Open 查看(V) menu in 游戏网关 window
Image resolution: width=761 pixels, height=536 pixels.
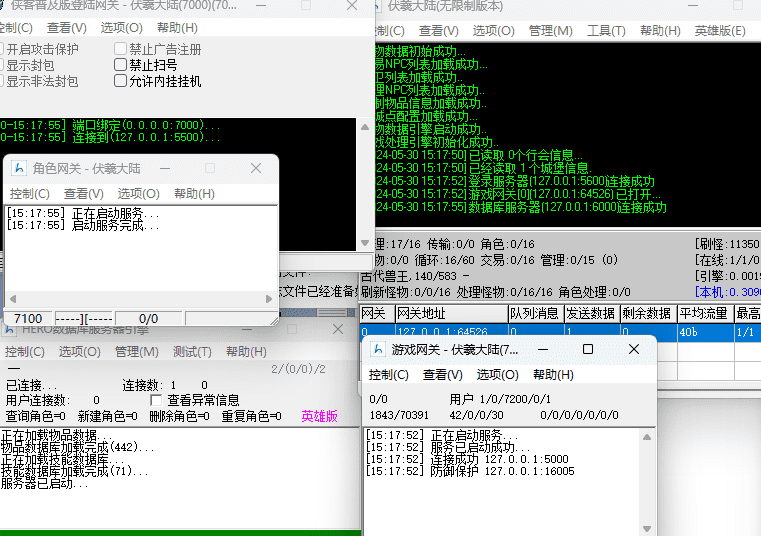click(x=442, y=375)
